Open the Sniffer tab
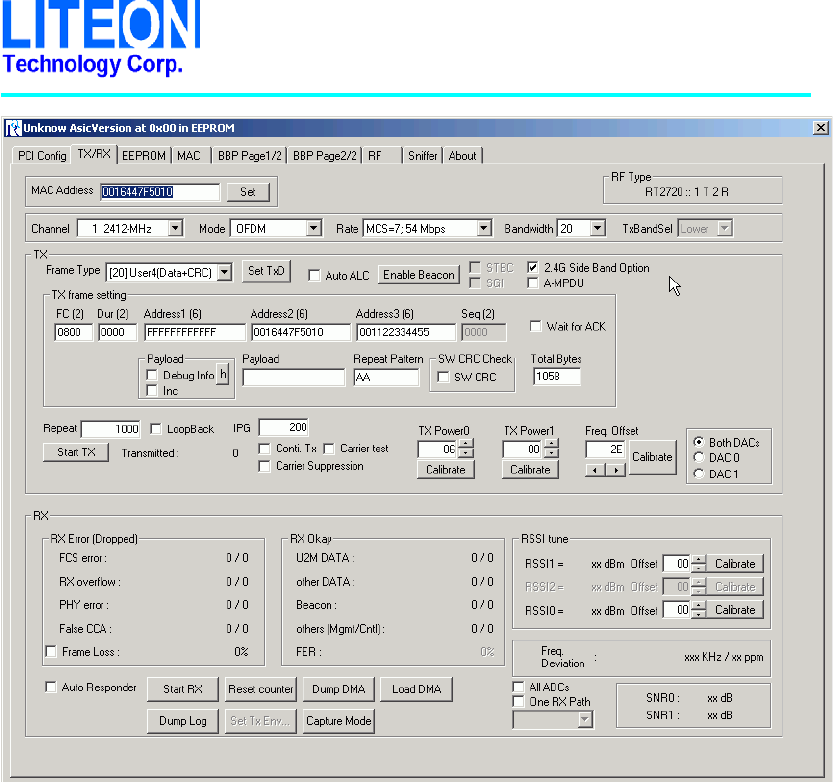The height and width of the screenshot is (782, 833). click(x=422, y=156)
